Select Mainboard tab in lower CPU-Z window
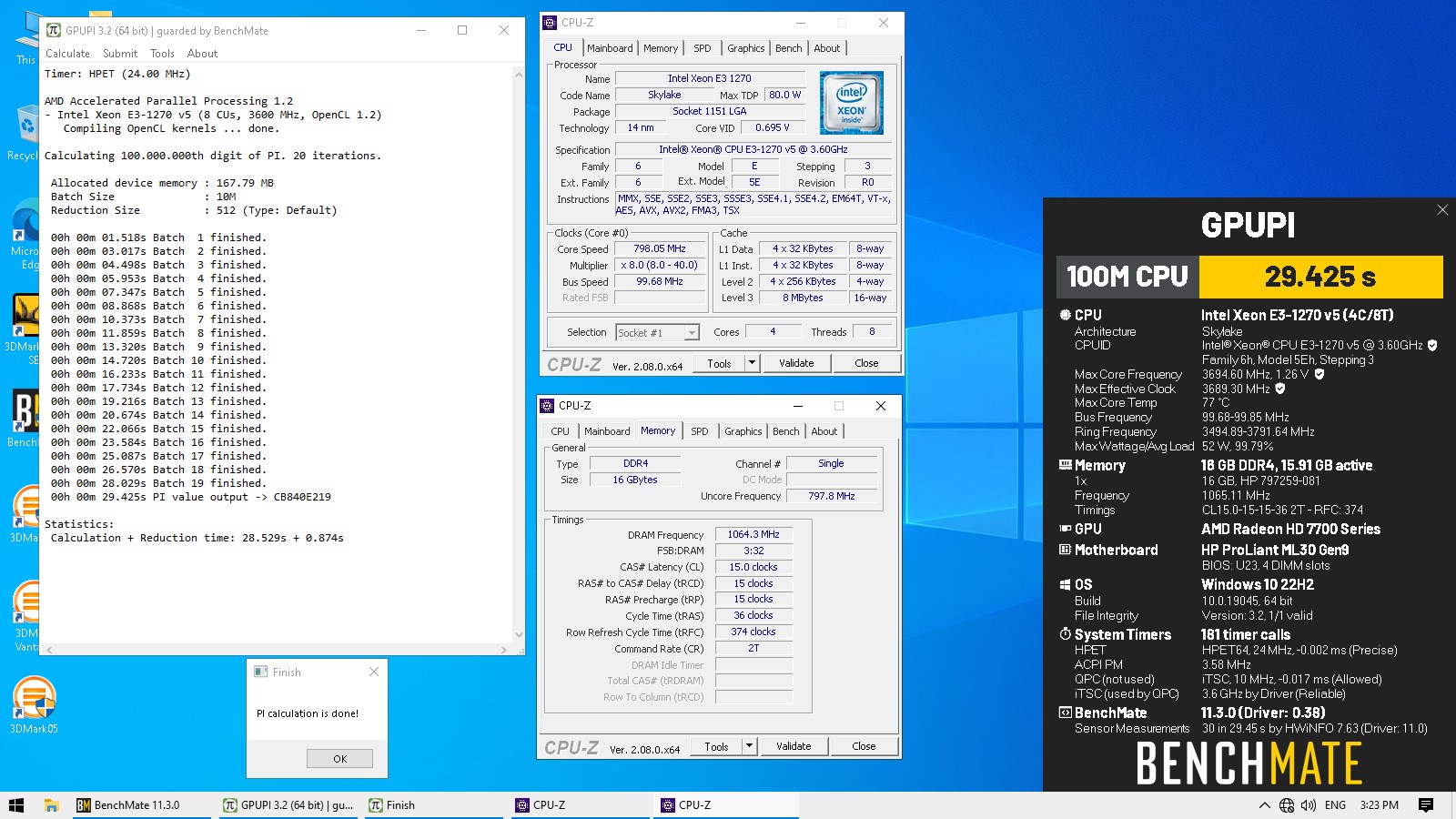 607,431
